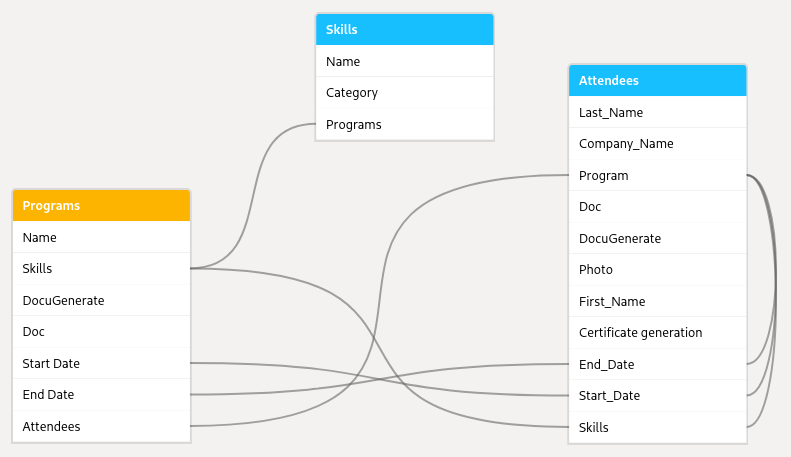The height and width of the screenshot is (457, 791).
Task: Click the Attendees field in Programs table
Action: click(x=101, y=427)
